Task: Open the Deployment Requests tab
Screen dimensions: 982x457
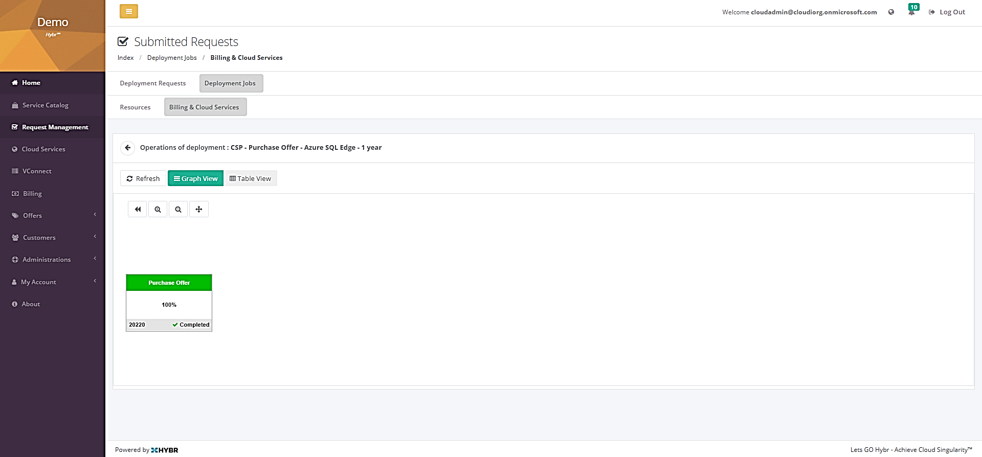Action: click(x=153, y=83)
